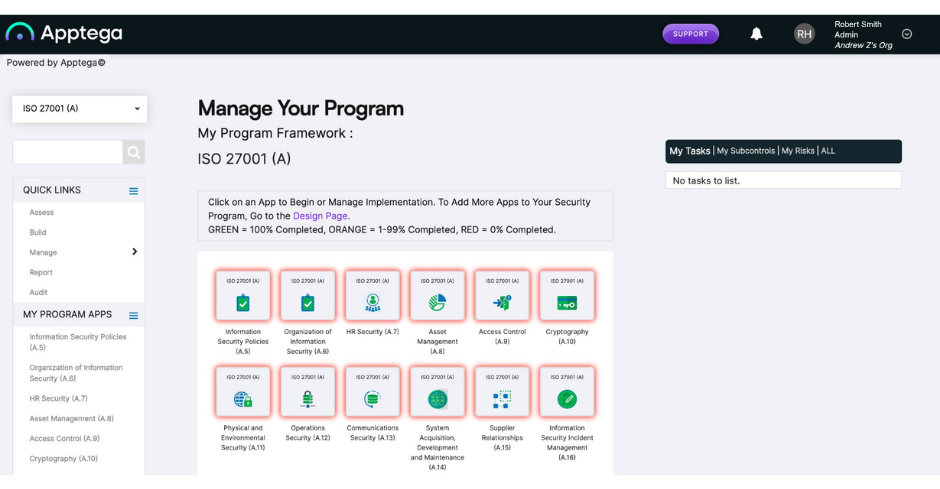940x489 pixels.
Task: Select sidebar HR Security (A.7)
Action: pos(58,399)
